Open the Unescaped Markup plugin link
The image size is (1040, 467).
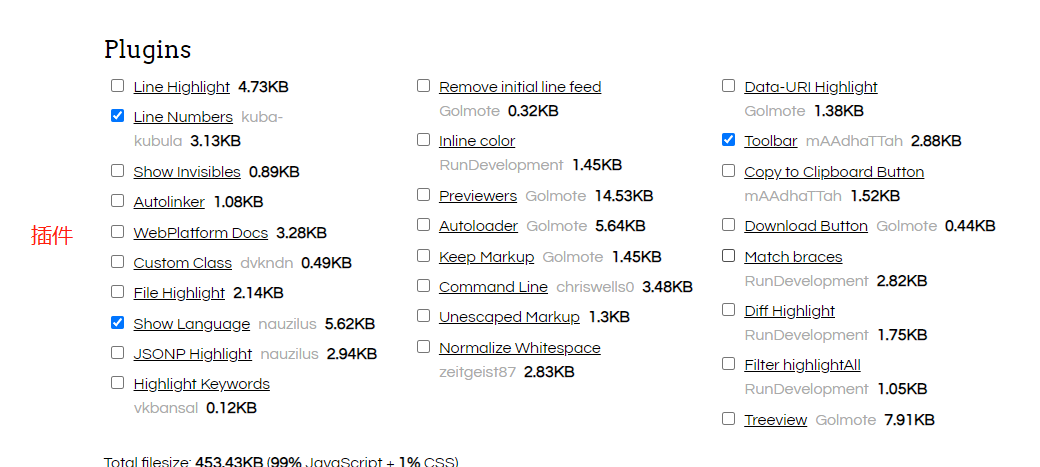coord(509,317)
